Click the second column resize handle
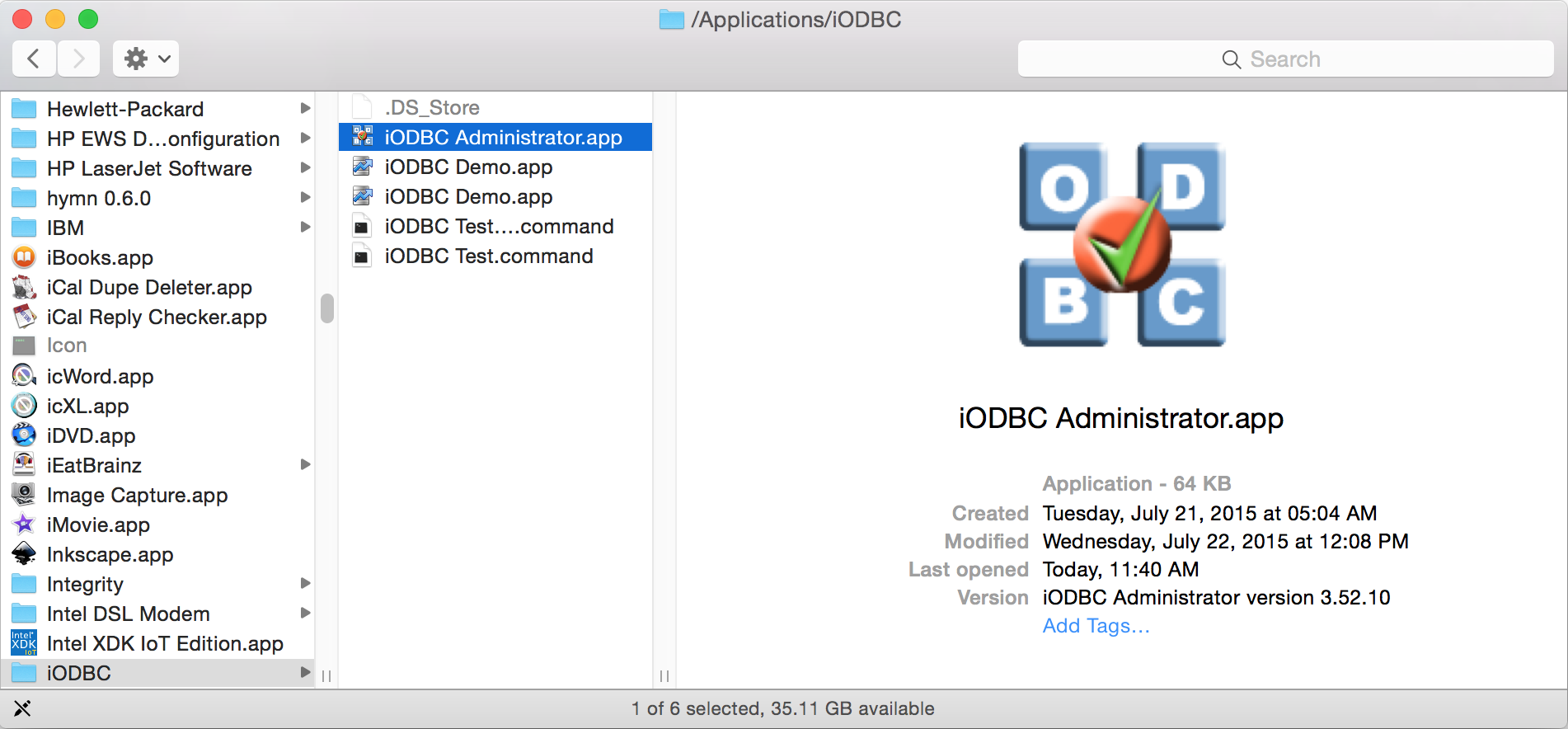 [664, 676]
